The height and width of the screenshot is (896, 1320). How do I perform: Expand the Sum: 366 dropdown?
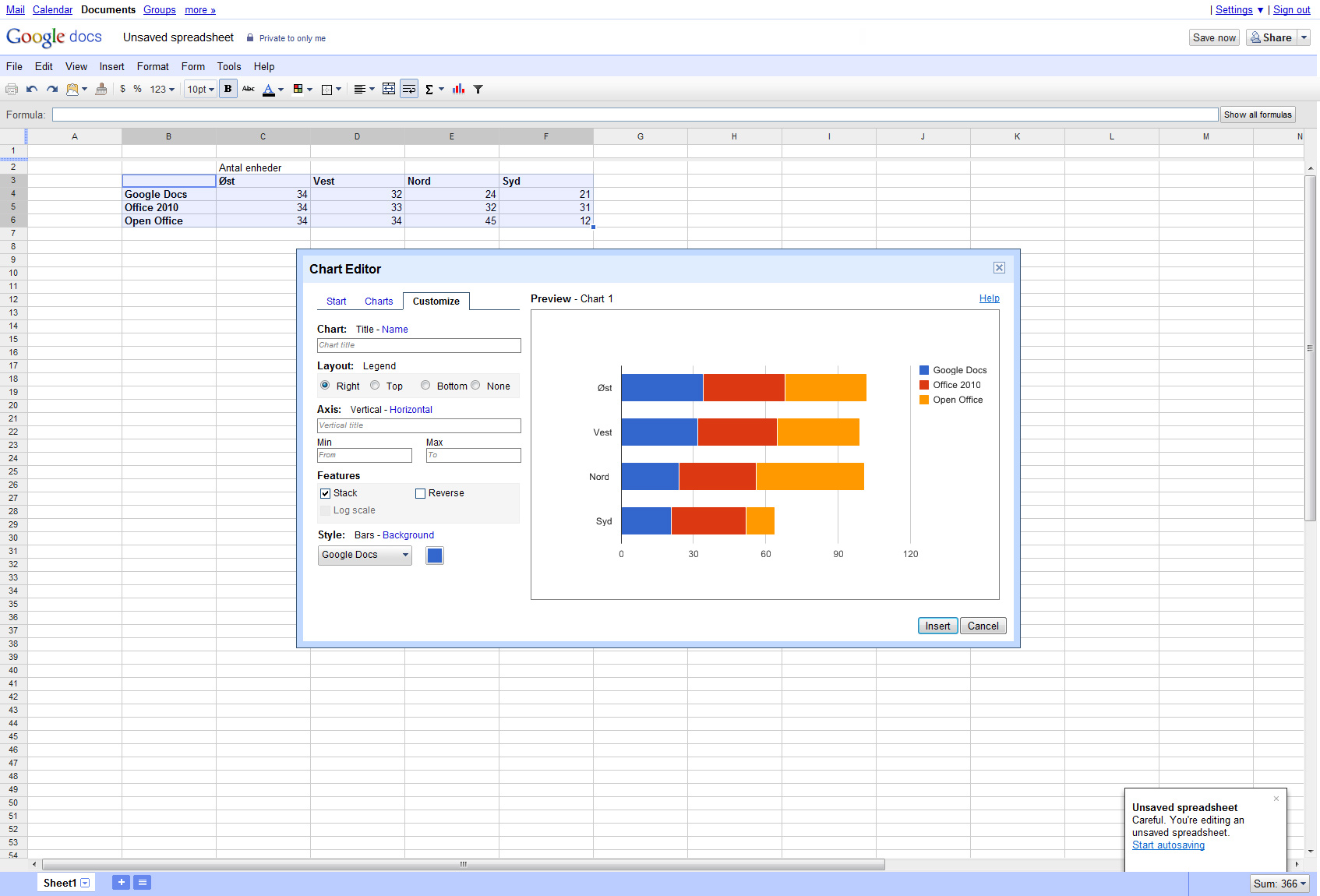point(1279,884)
